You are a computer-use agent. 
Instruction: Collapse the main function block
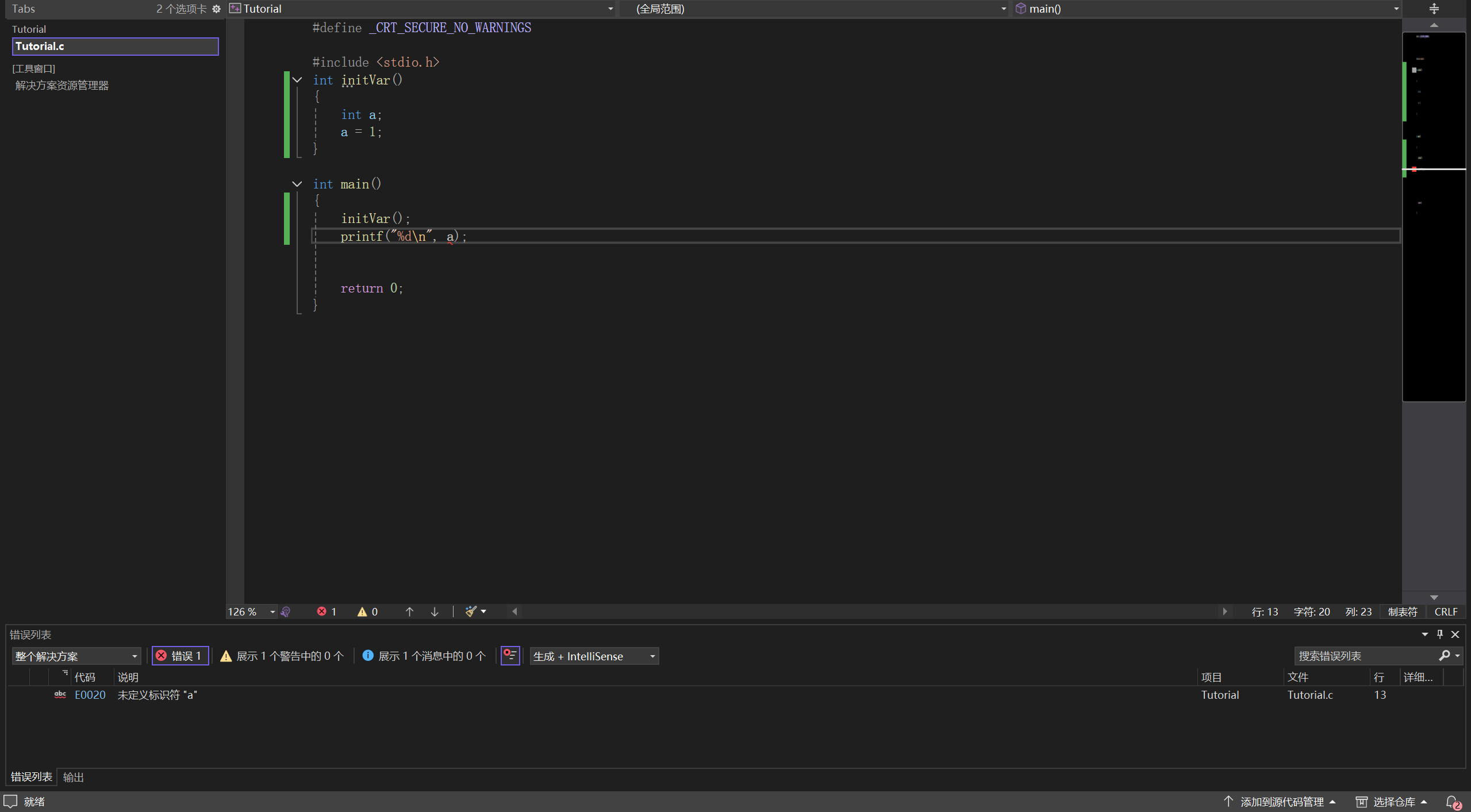pyautogui.click(x=297, y=184)
